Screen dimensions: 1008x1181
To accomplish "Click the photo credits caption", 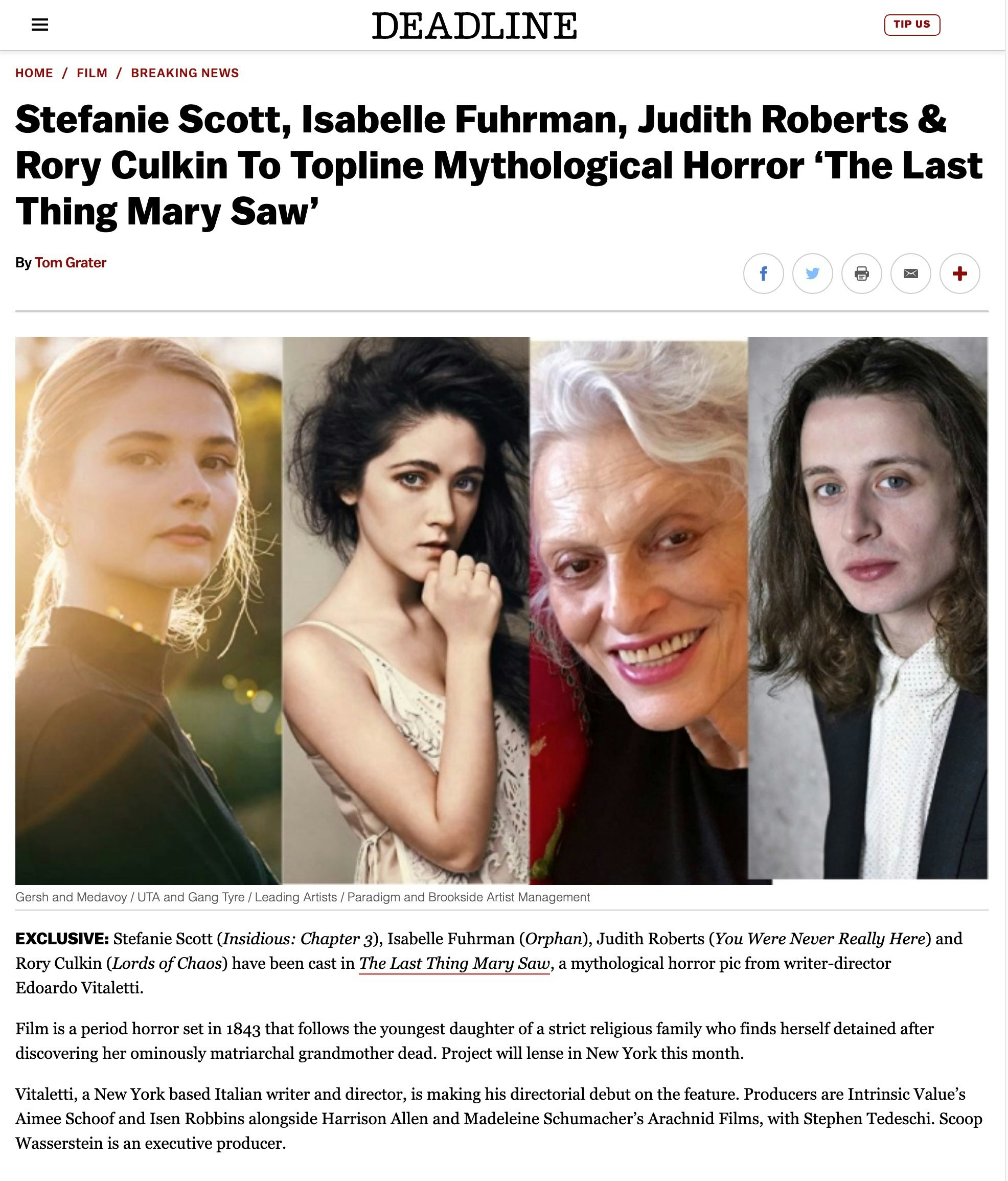I will pyautogui.click(x=303, y=897).
